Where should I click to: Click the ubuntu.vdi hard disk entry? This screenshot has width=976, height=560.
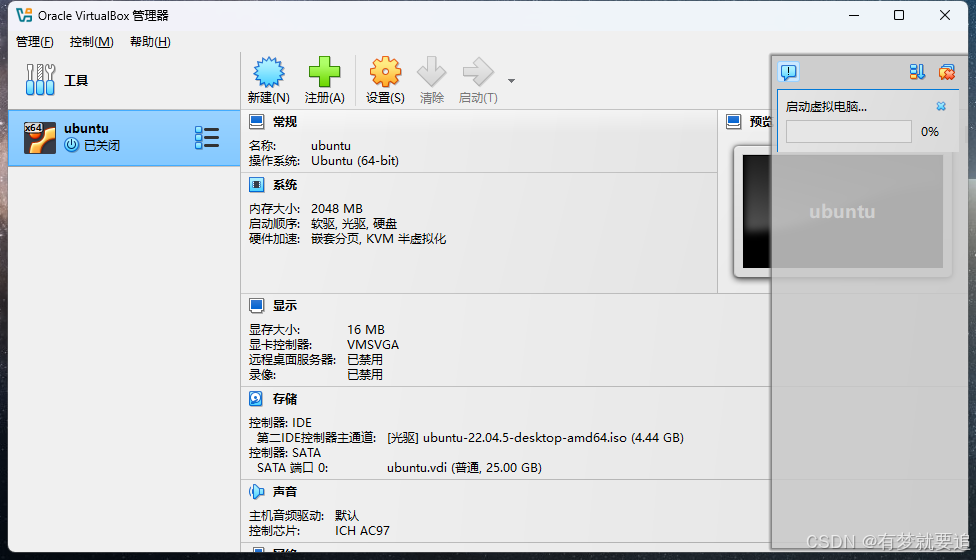[464, 467]
